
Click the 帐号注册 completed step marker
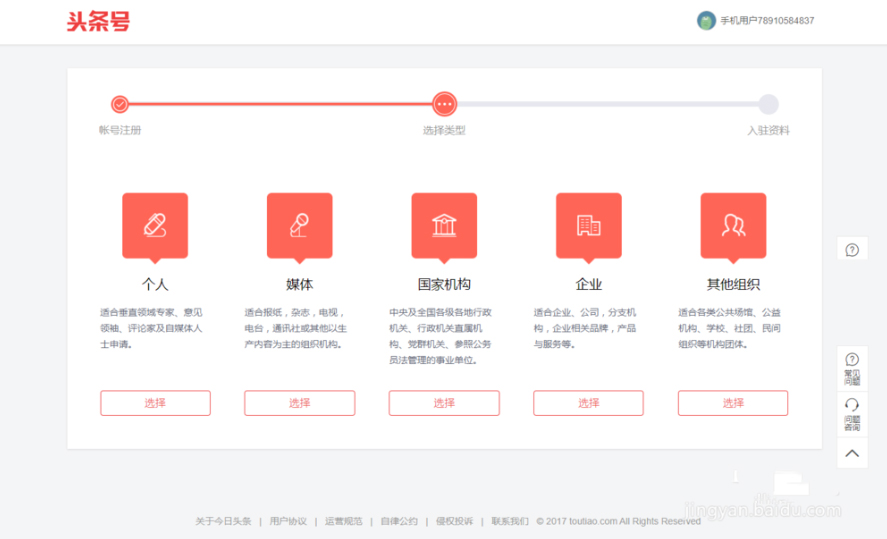pyautogui.click(x=120, y=104)
